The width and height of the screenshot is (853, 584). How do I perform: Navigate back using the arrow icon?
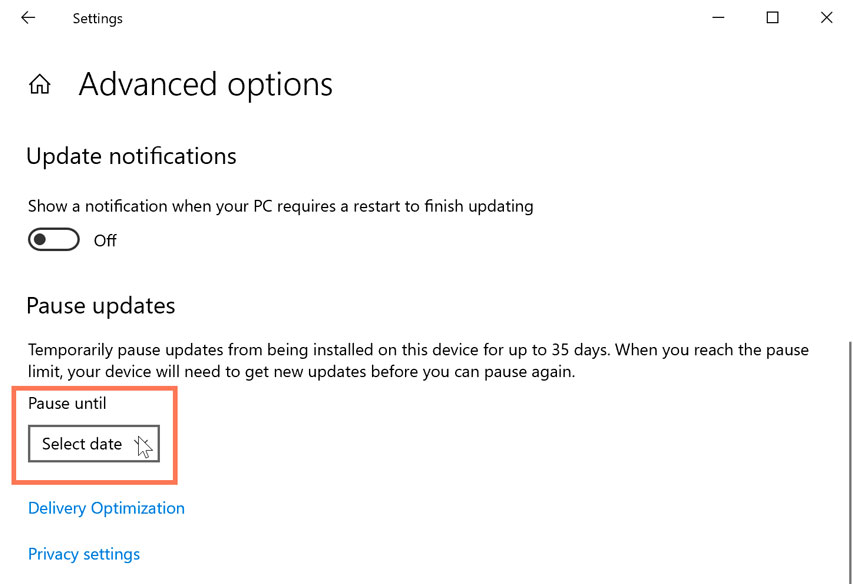tap(27, 17)
